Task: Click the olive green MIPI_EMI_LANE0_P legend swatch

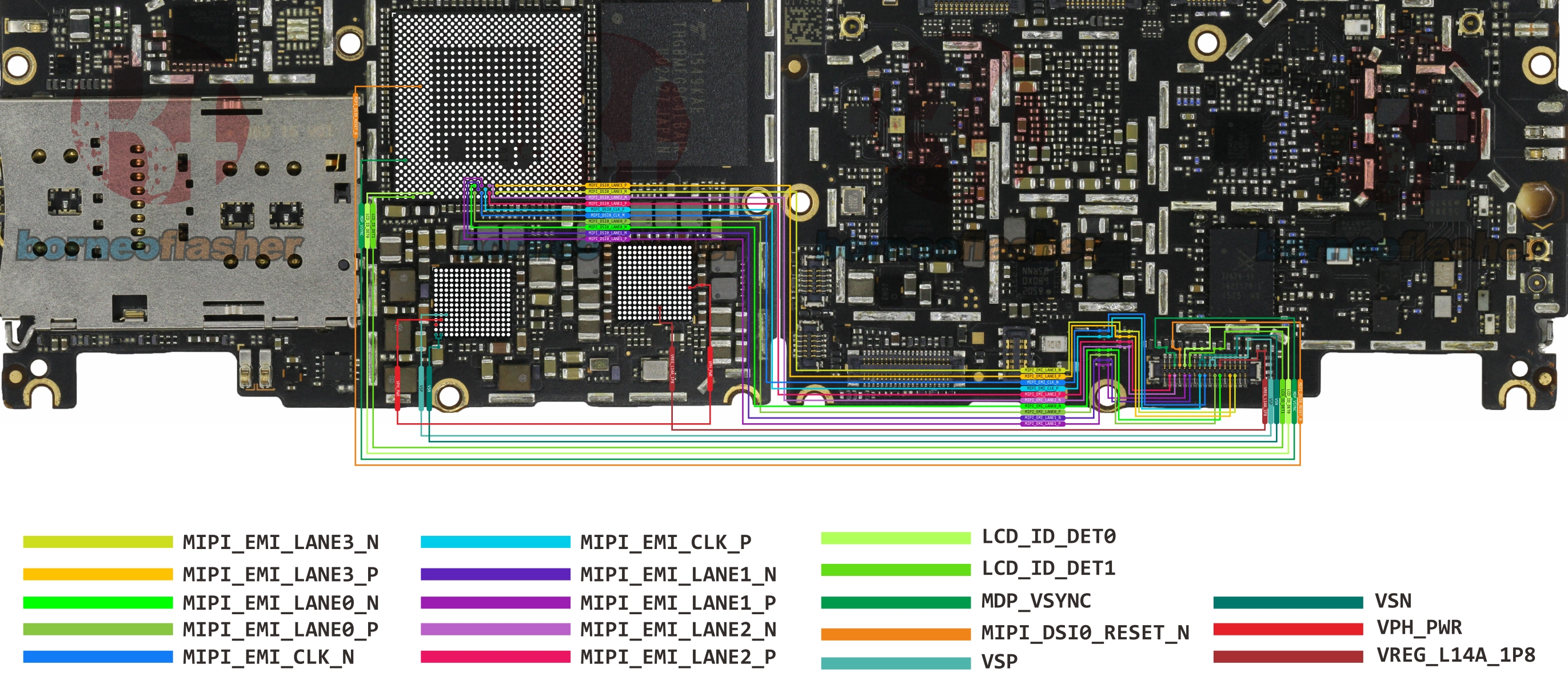Action: coord(98,629)
